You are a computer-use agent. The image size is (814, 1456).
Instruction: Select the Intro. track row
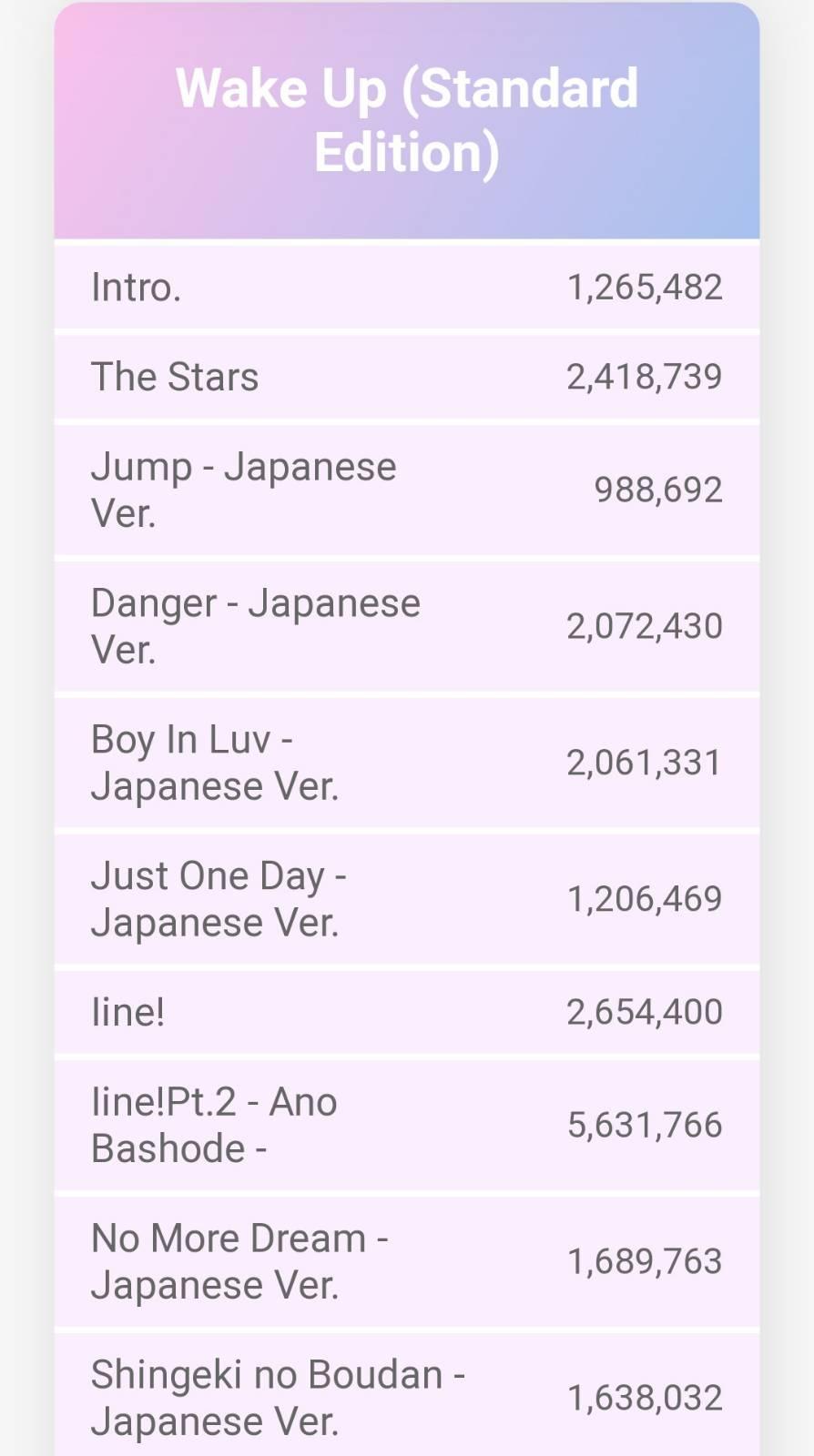[x=137, y=288]
